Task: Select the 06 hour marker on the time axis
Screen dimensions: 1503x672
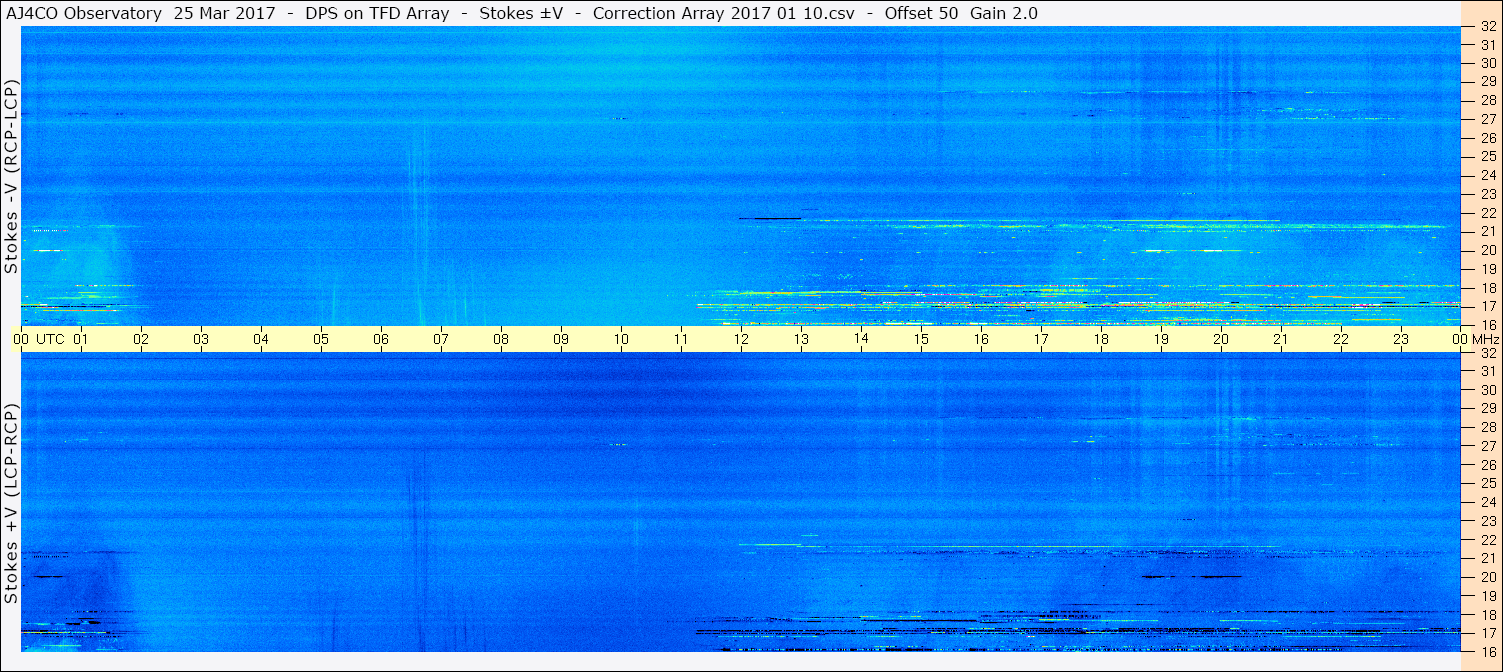Action: (x=381, y=339)
